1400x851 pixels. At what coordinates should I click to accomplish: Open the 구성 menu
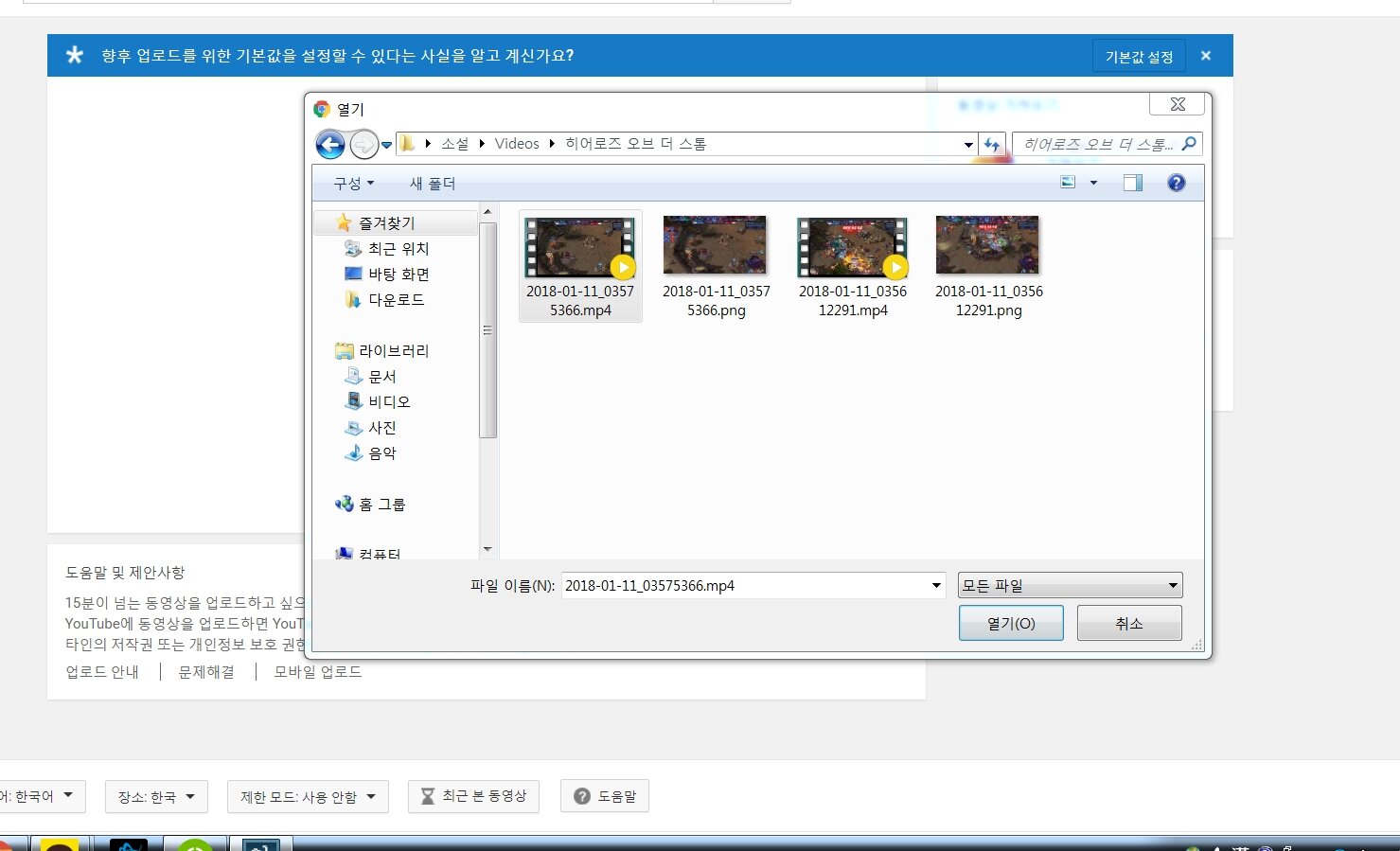pyautogui.click(x=353, y=184)
